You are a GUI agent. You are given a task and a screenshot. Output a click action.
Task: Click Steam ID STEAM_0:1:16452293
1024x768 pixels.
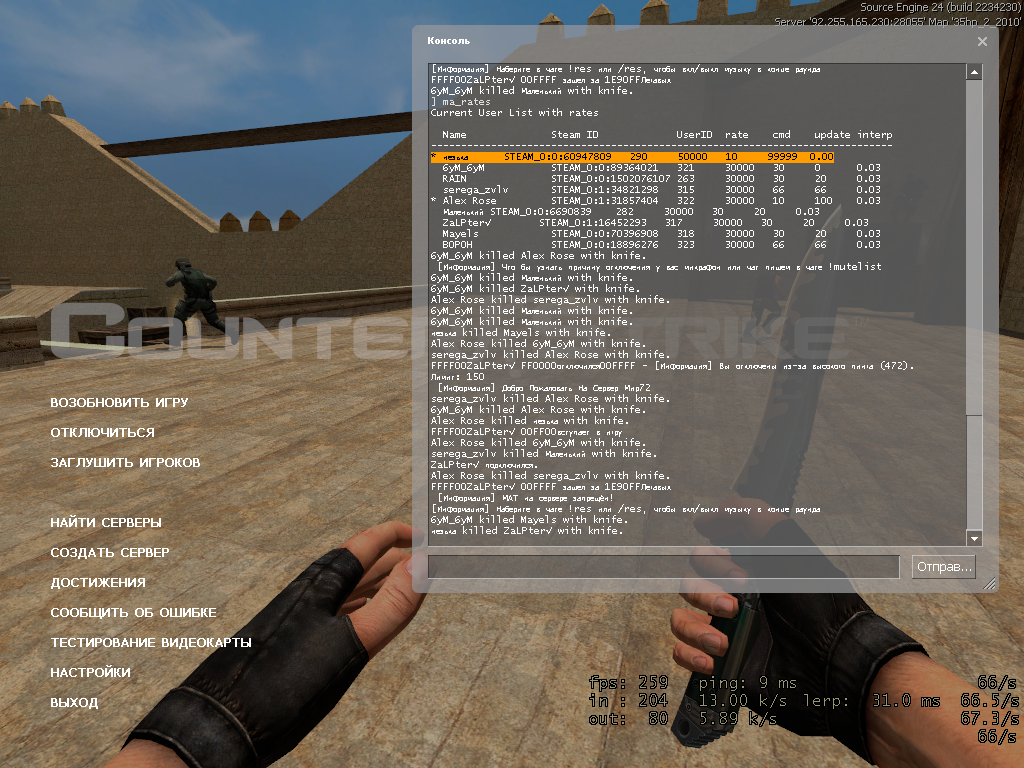coord(592,223)
